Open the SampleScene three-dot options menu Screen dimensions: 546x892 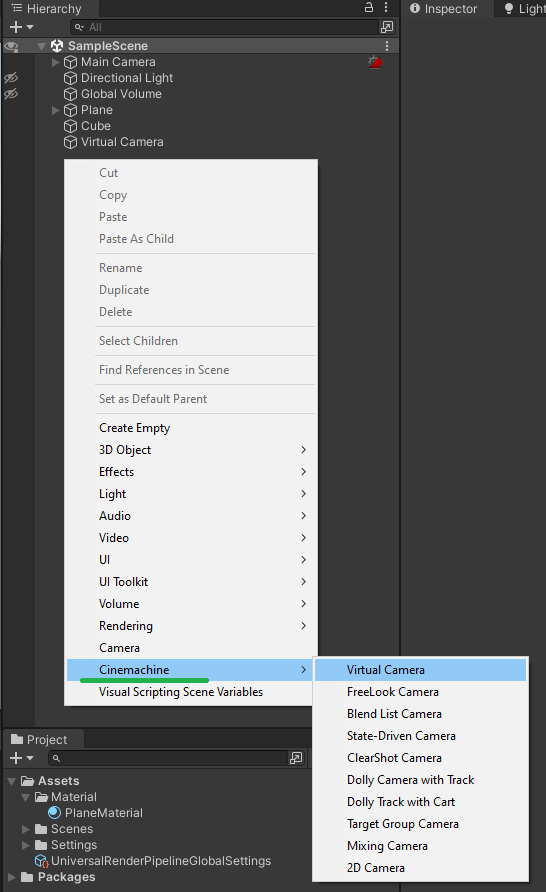pyautogui.click(x=387, y=46)
